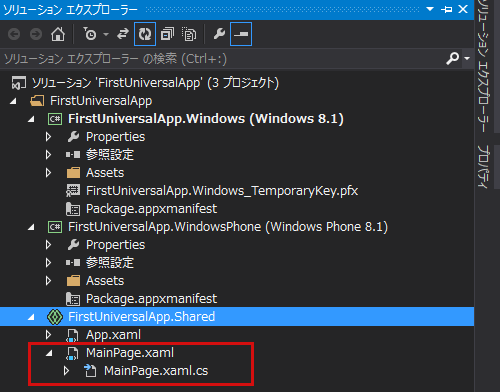The image size is (500, 392).
Task: Select the ソリューション エクスプローラー vertical tab
Action: click(483, 66)
